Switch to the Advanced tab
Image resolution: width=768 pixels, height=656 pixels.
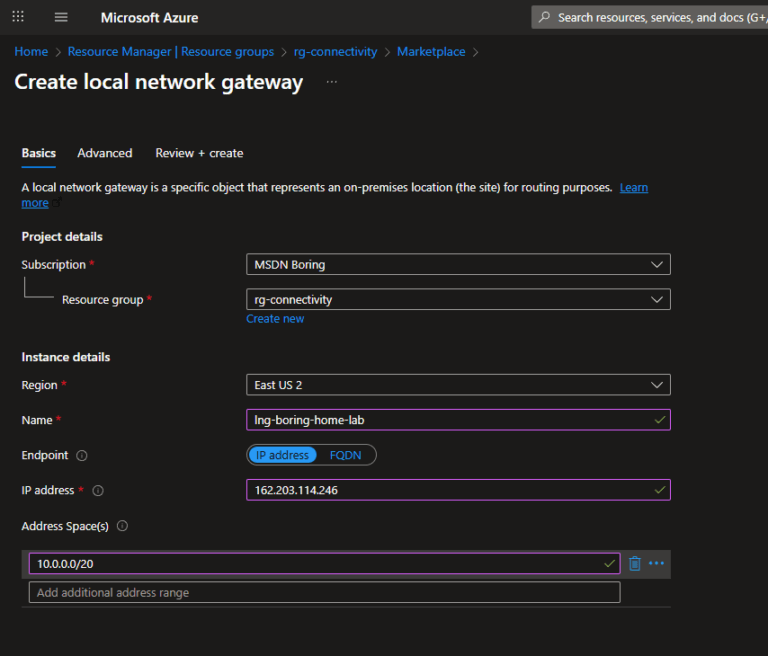[105, 153]
